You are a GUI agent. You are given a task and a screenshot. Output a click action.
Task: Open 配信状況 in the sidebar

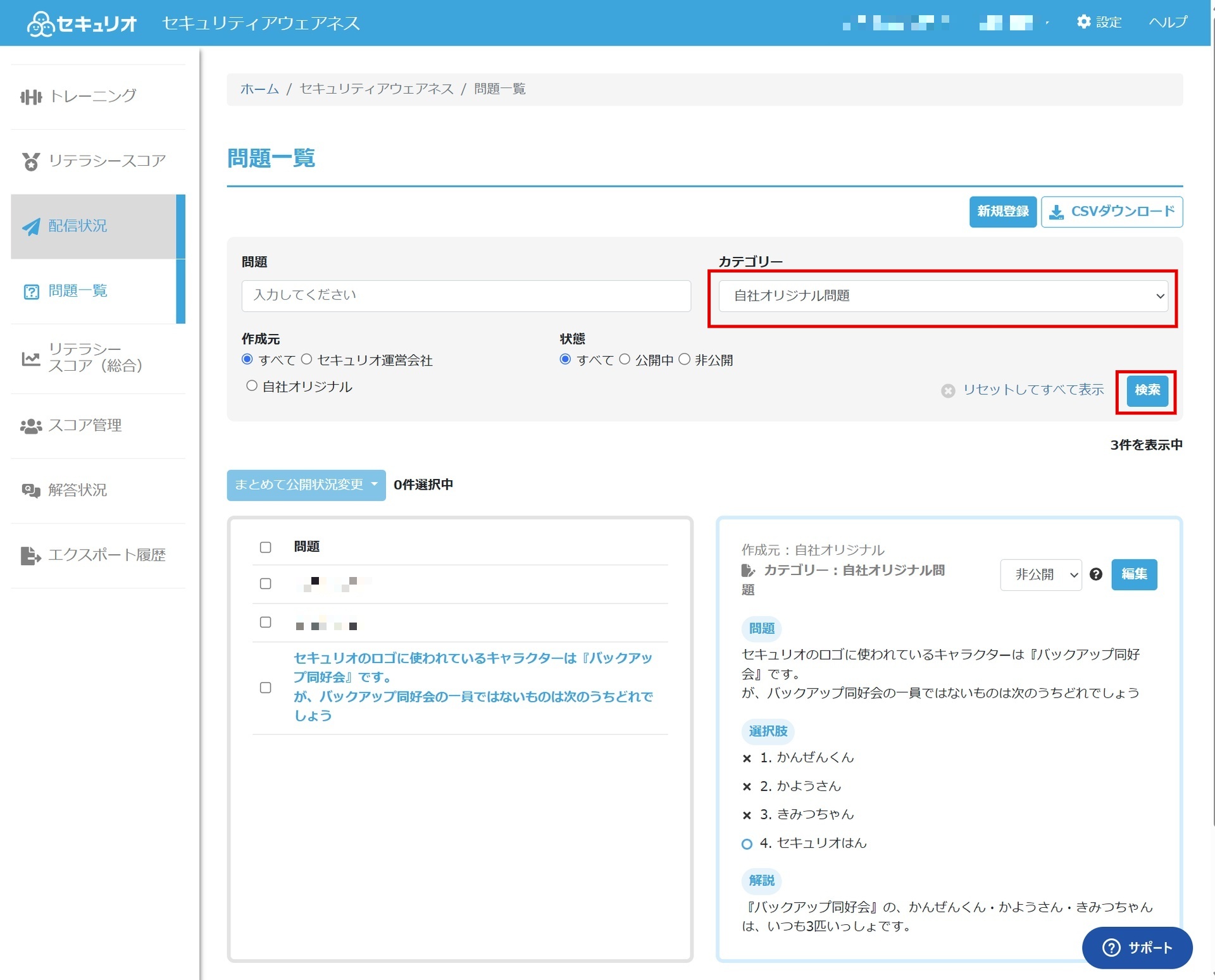(98, 226)
